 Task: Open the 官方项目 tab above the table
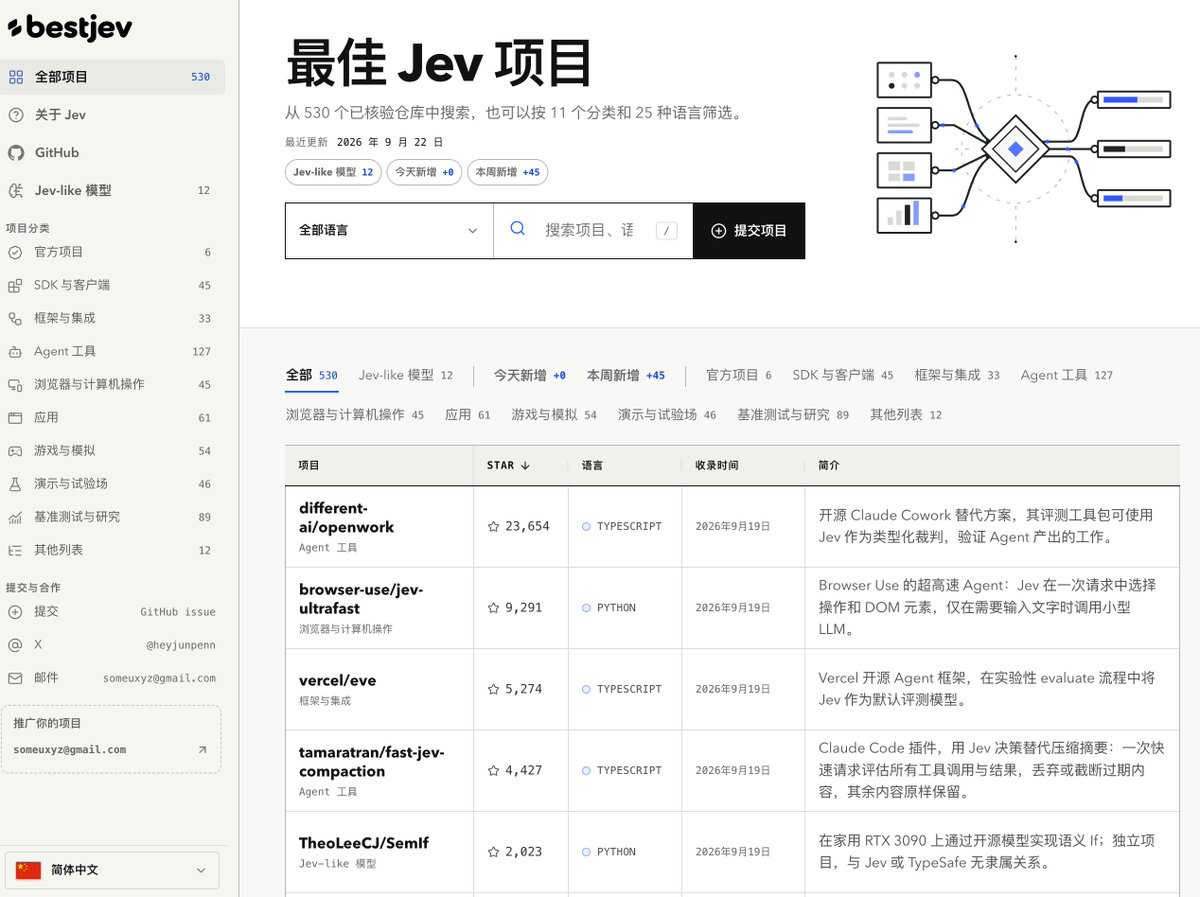tap(739, 375)
